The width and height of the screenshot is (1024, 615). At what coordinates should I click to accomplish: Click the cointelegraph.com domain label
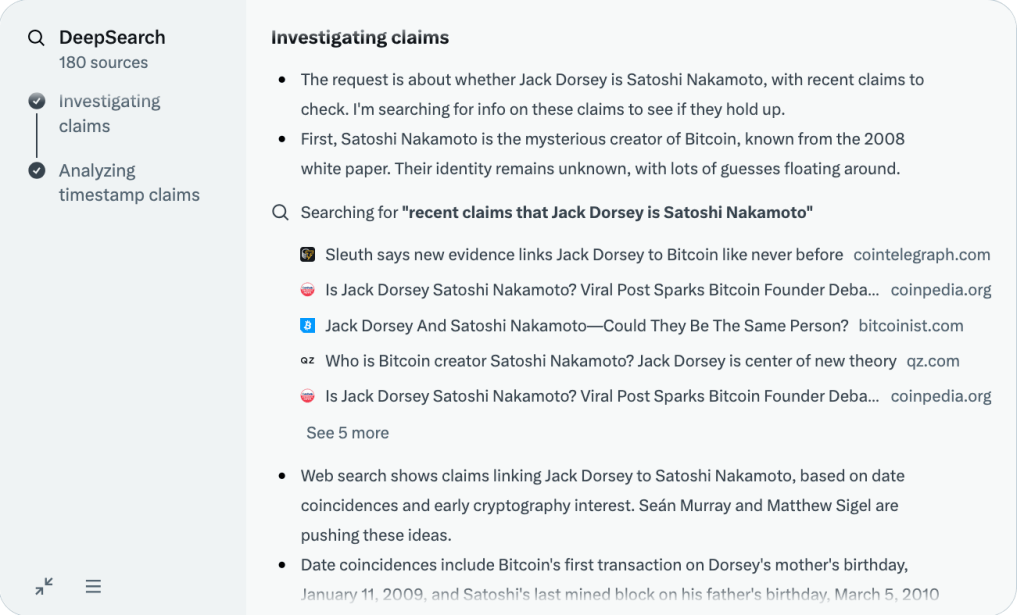(921, 255)
